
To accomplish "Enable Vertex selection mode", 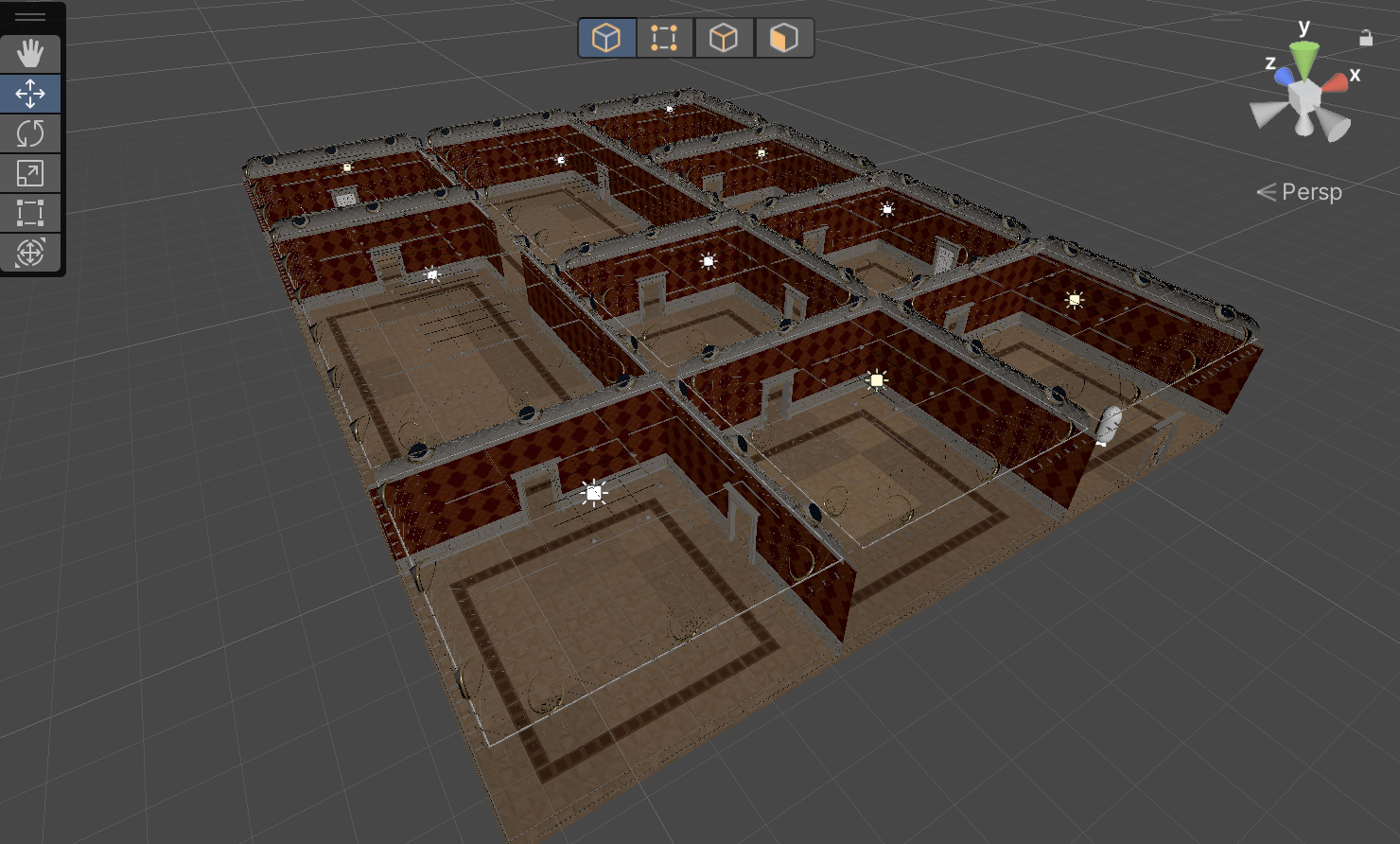I will [x=665, y=38].
